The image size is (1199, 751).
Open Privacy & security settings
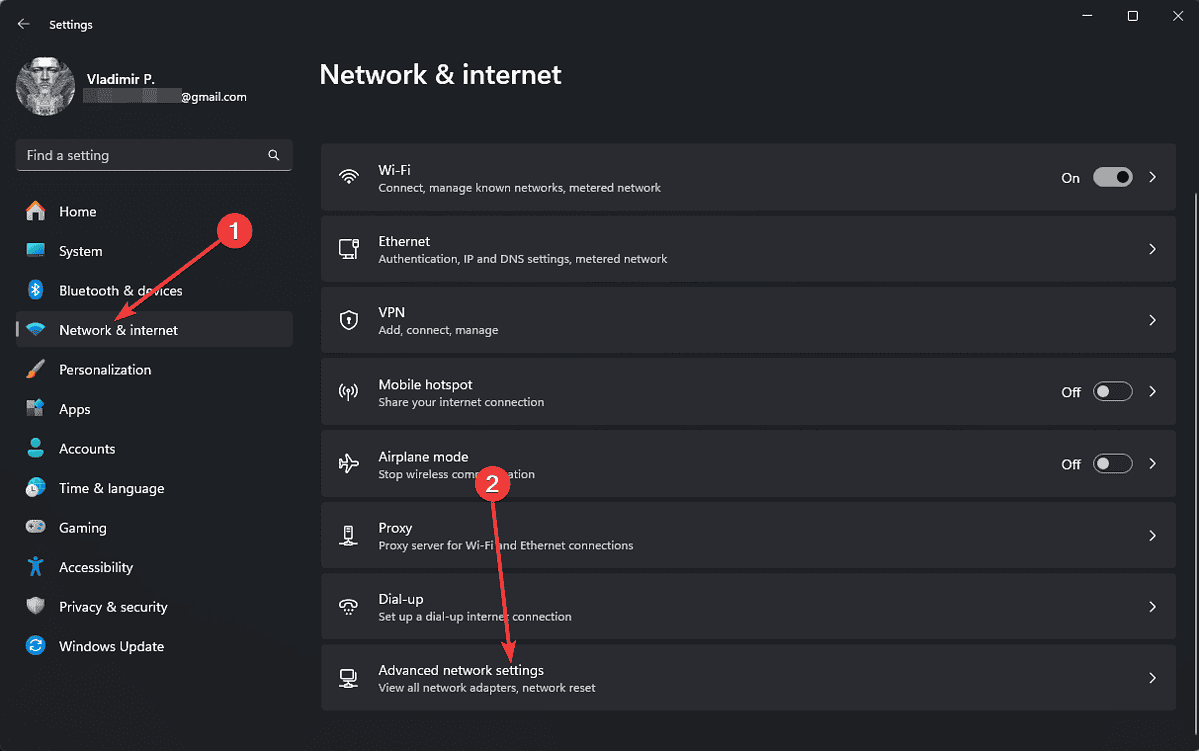[x=154, y=606]
